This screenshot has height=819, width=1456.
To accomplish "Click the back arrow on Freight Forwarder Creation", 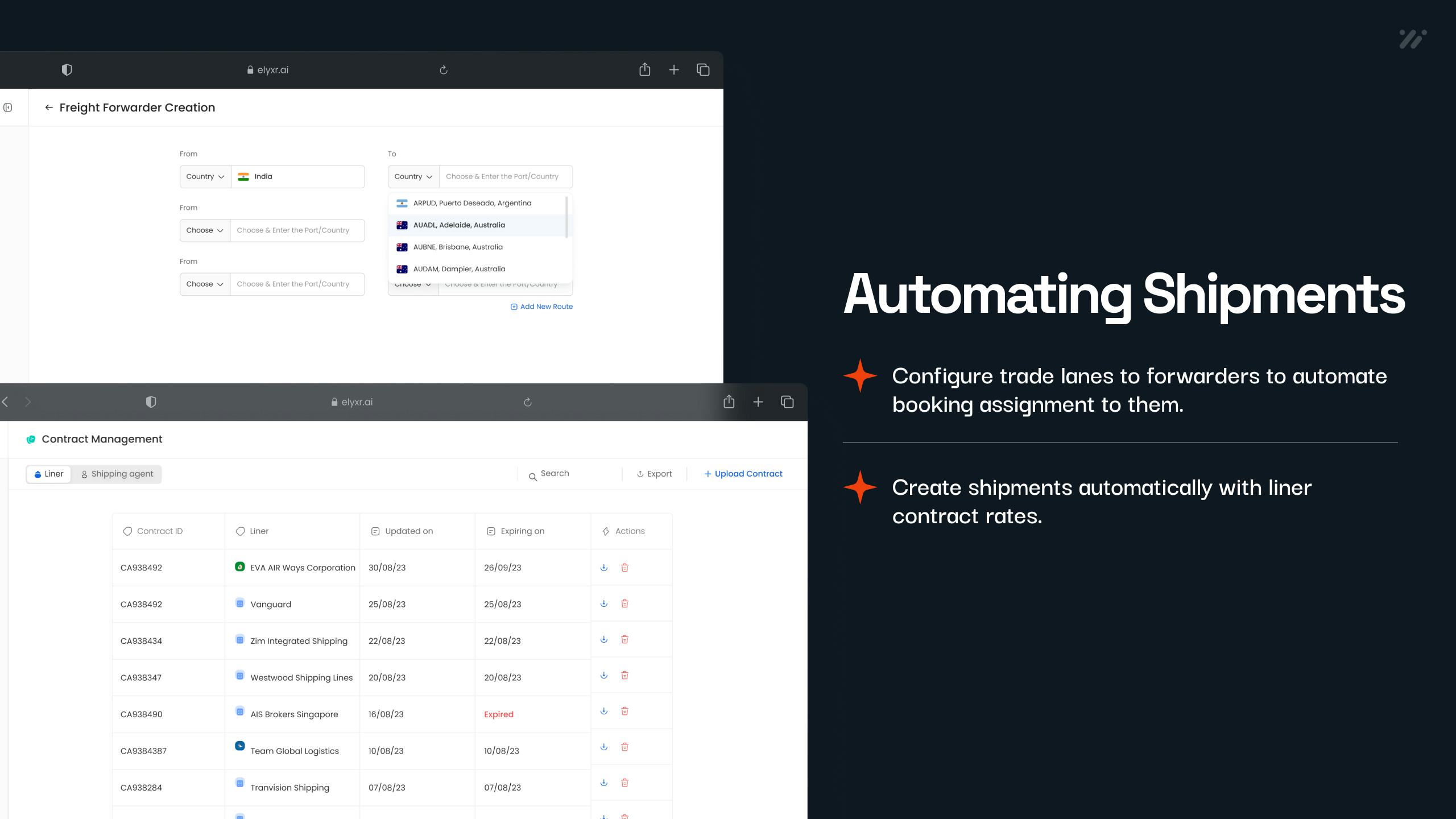I will click(48, 107).
